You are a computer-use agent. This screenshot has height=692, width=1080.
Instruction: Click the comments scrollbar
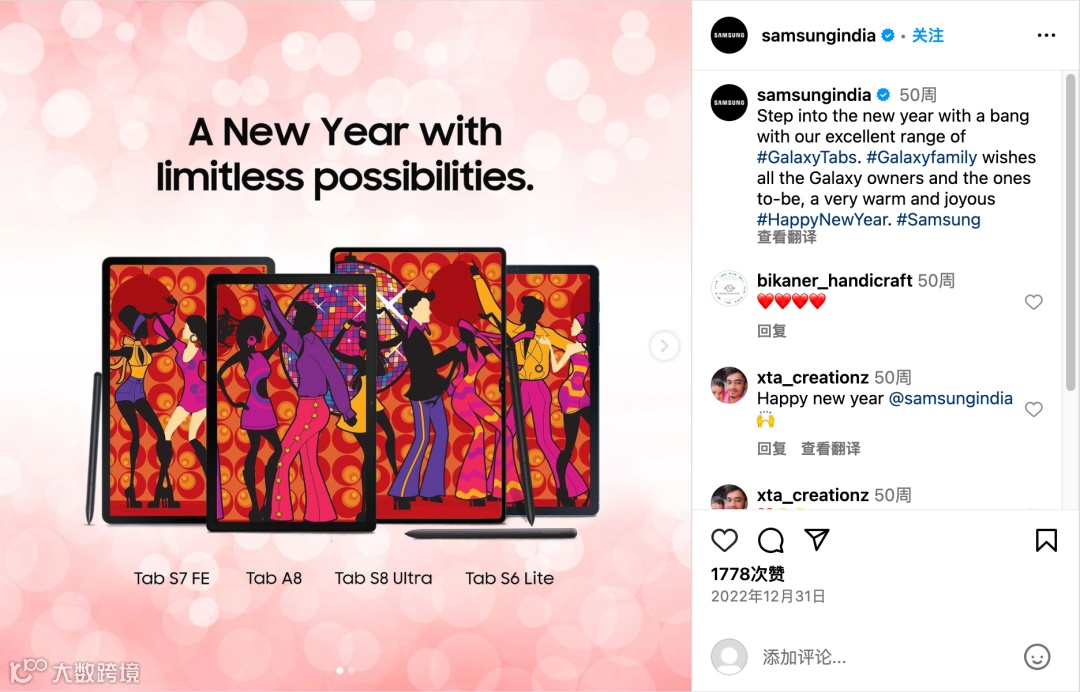[1070, 233]
